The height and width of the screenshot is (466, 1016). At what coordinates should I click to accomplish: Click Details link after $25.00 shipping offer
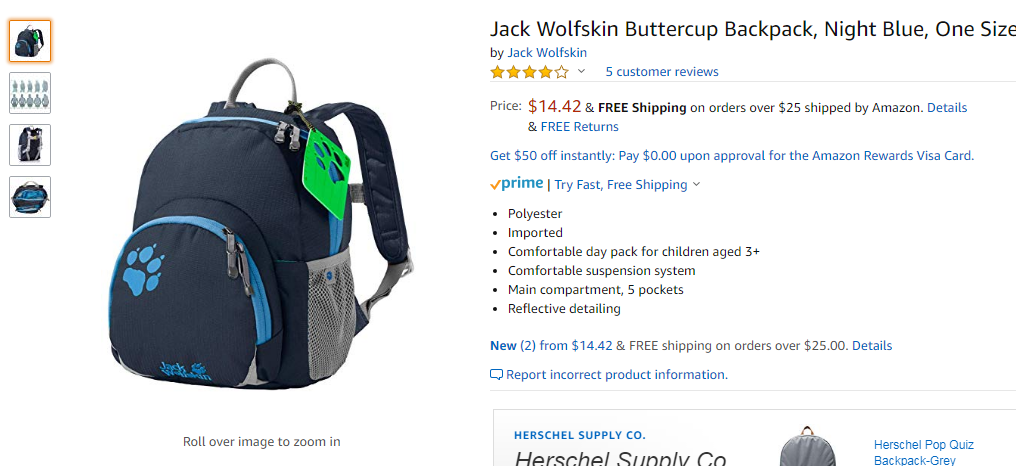click(872, 346)
